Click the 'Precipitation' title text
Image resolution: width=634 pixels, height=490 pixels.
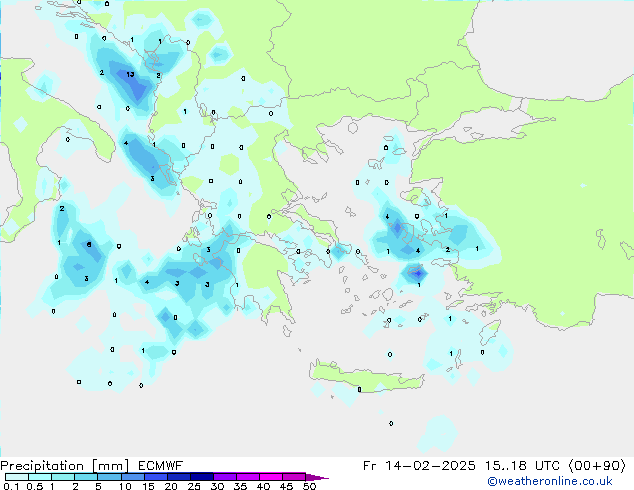coord(42,466)
